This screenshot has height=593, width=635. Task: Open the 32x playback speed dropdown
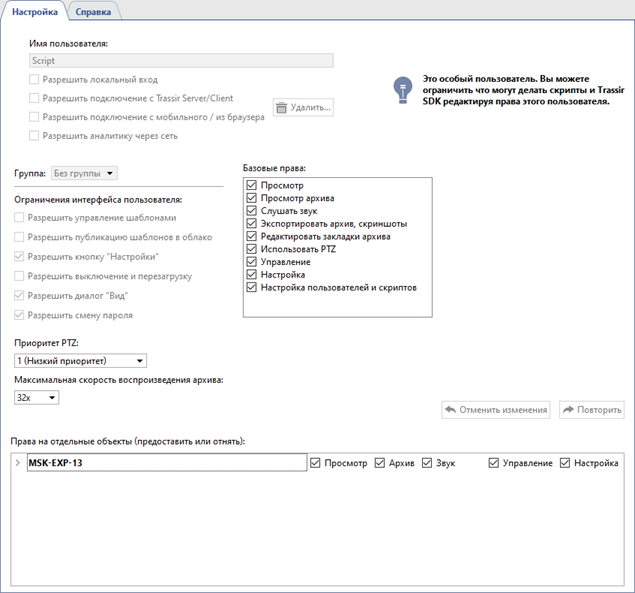coord(37,397)
